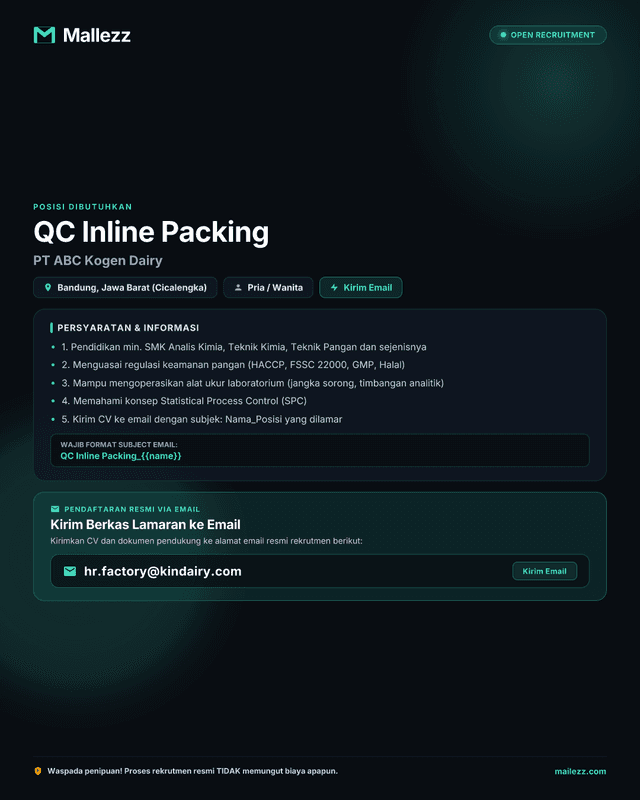
Task: Click the Kirim Email button in email box
Action: pos(545,571)
